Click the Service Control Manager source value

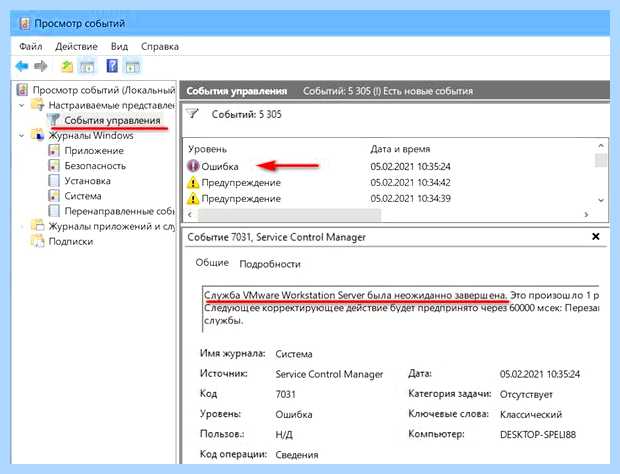[x=329, y=374]
